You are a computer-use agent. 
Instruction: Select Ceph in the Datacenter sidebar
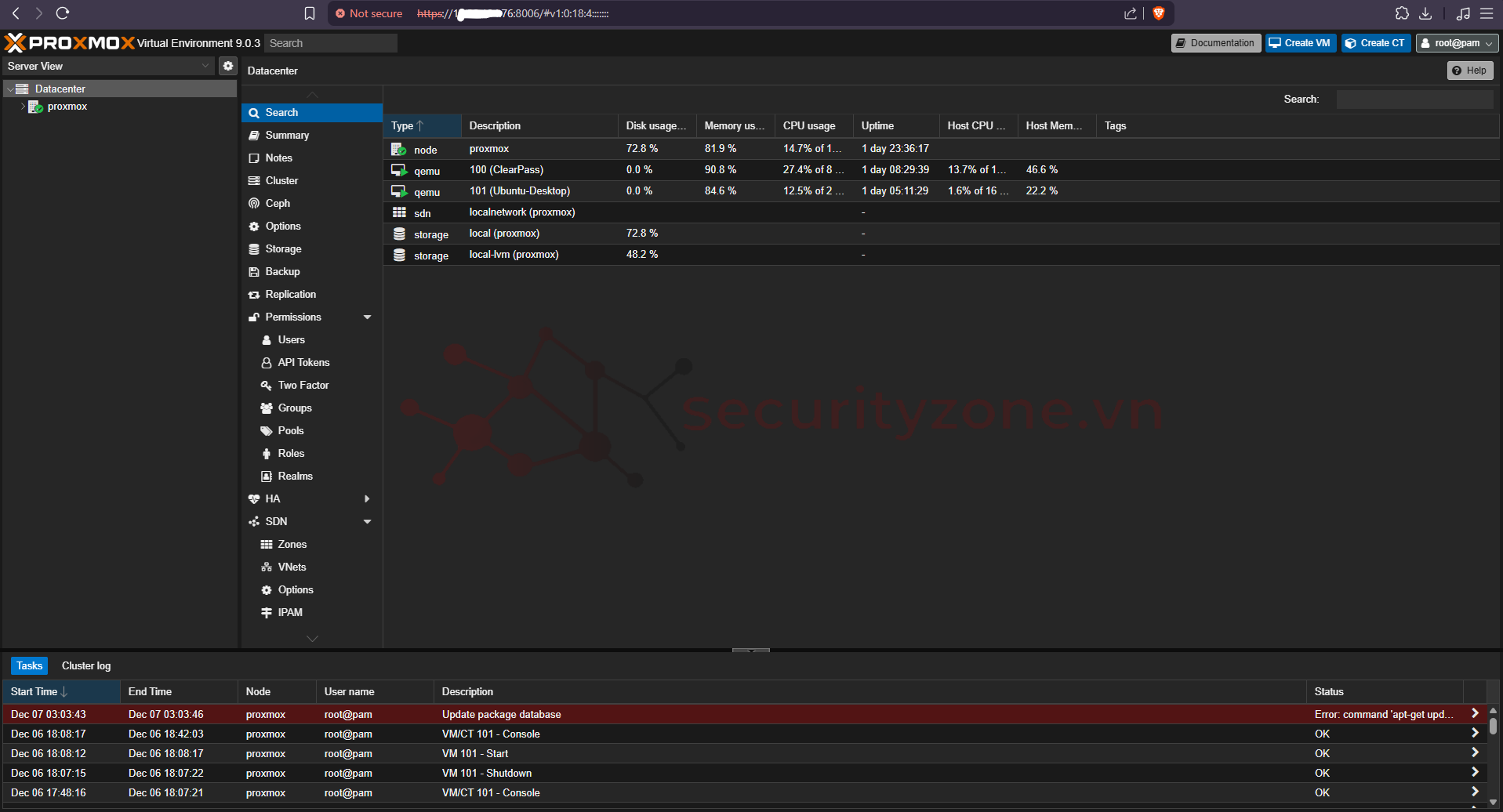[278, 203]
